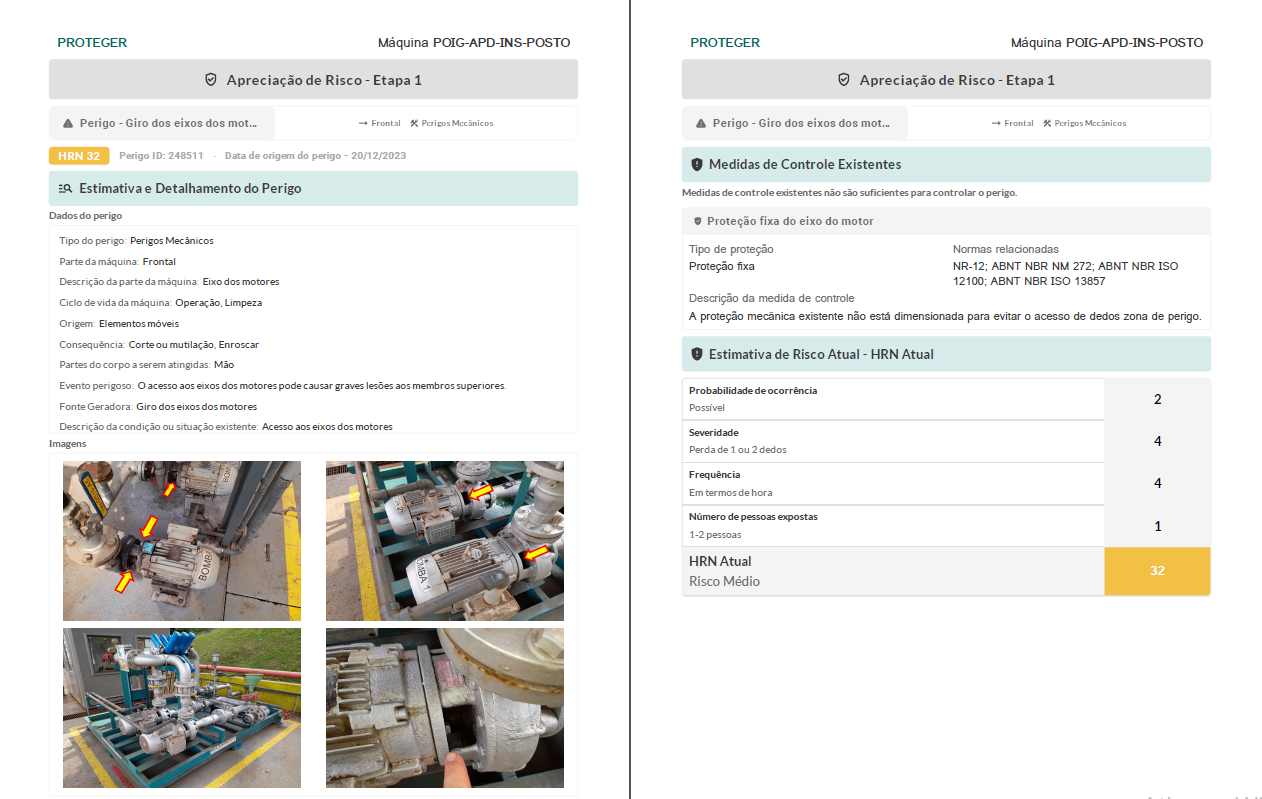Click the HRN Atual value 32 yellow cell
Screen dimensions: 1262x799
point(1157,571)
